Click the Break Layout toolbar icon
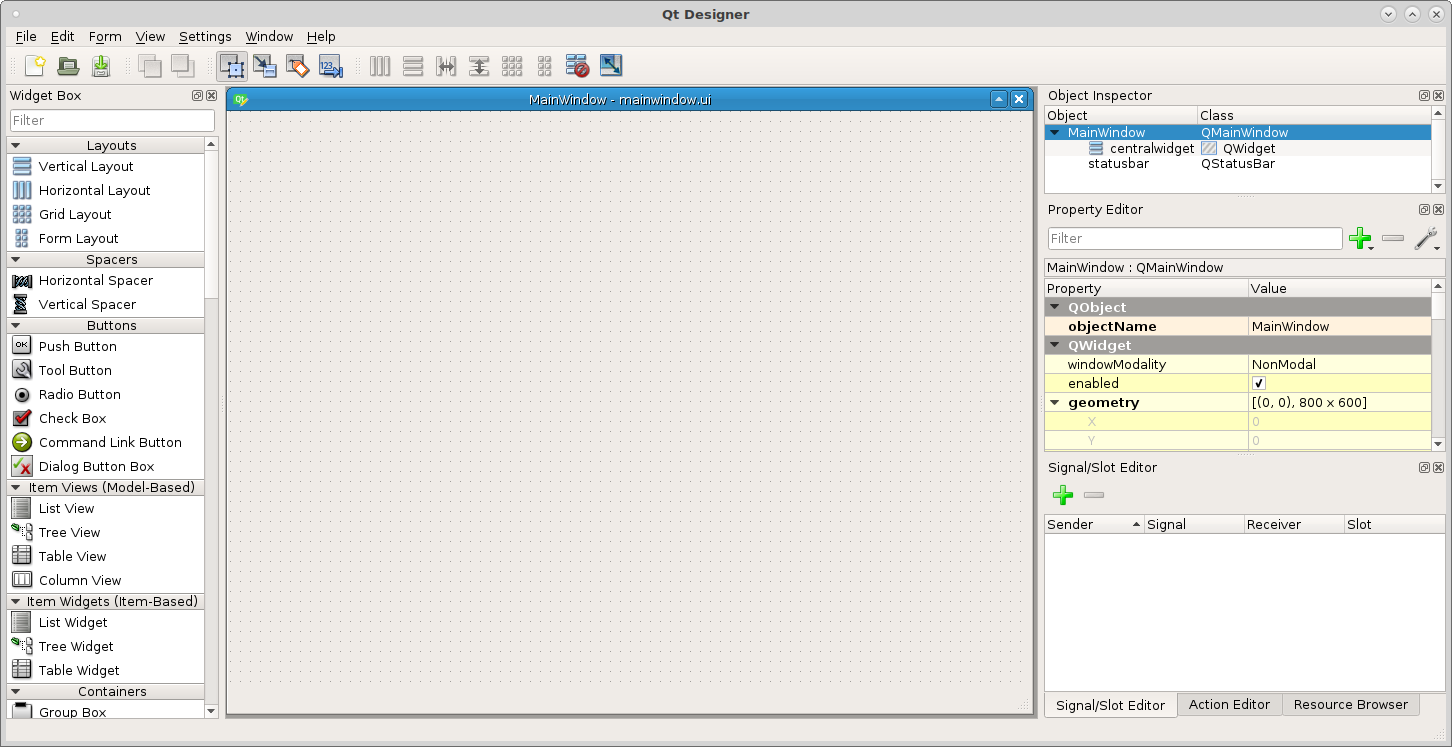The height and width of the screenshot is (747, 1452). click(x=578, y=66)
